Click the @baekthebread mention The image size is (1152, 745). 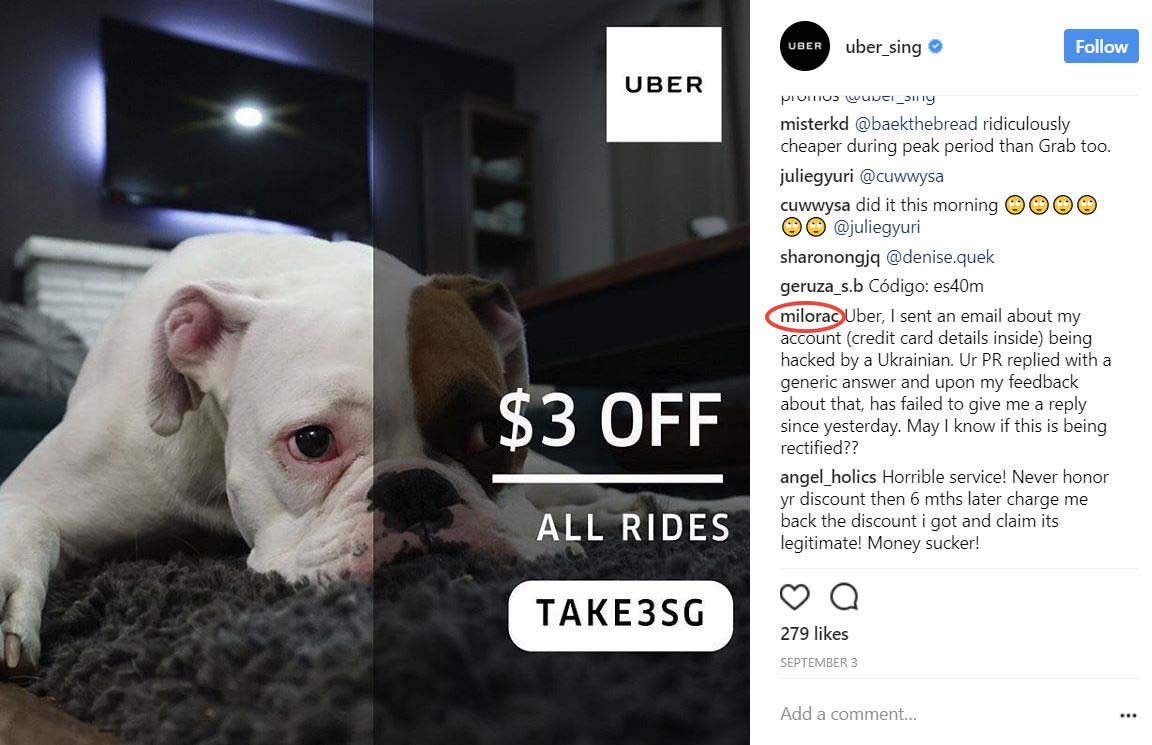pos(916,123)
